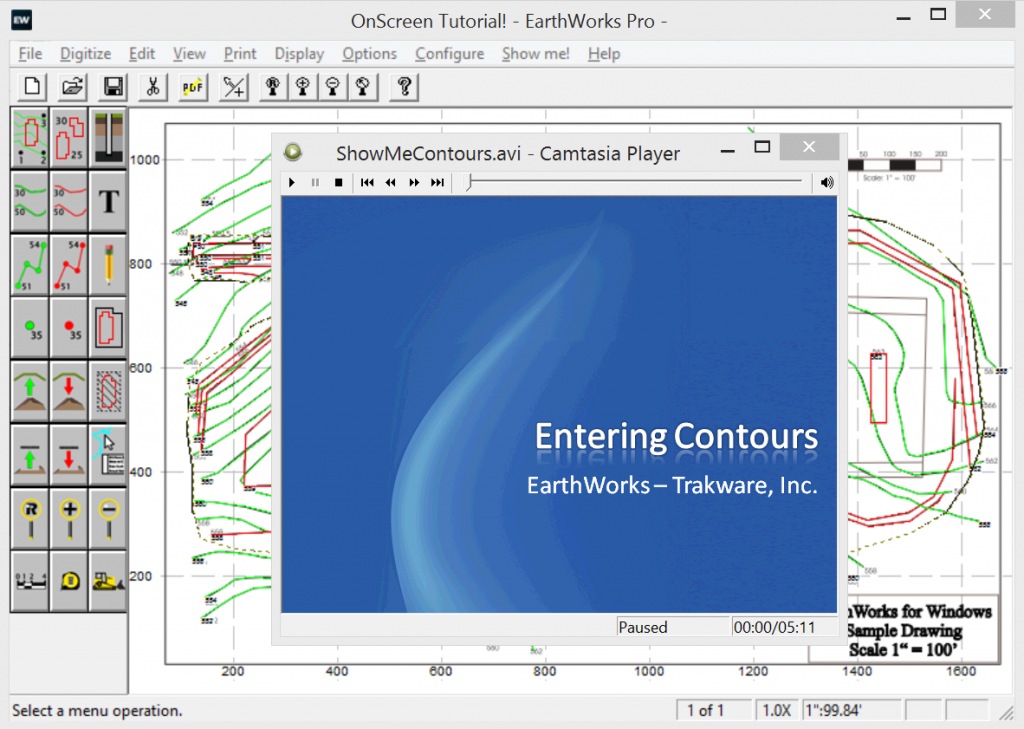
Task: Activate the Text tool in the toolbox
Action: pos(107,200)
